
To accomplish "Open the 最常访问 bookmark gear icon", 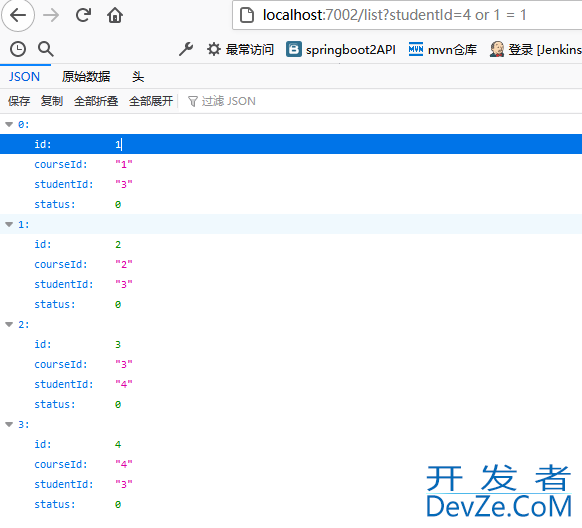I will (x=213, y=49).
